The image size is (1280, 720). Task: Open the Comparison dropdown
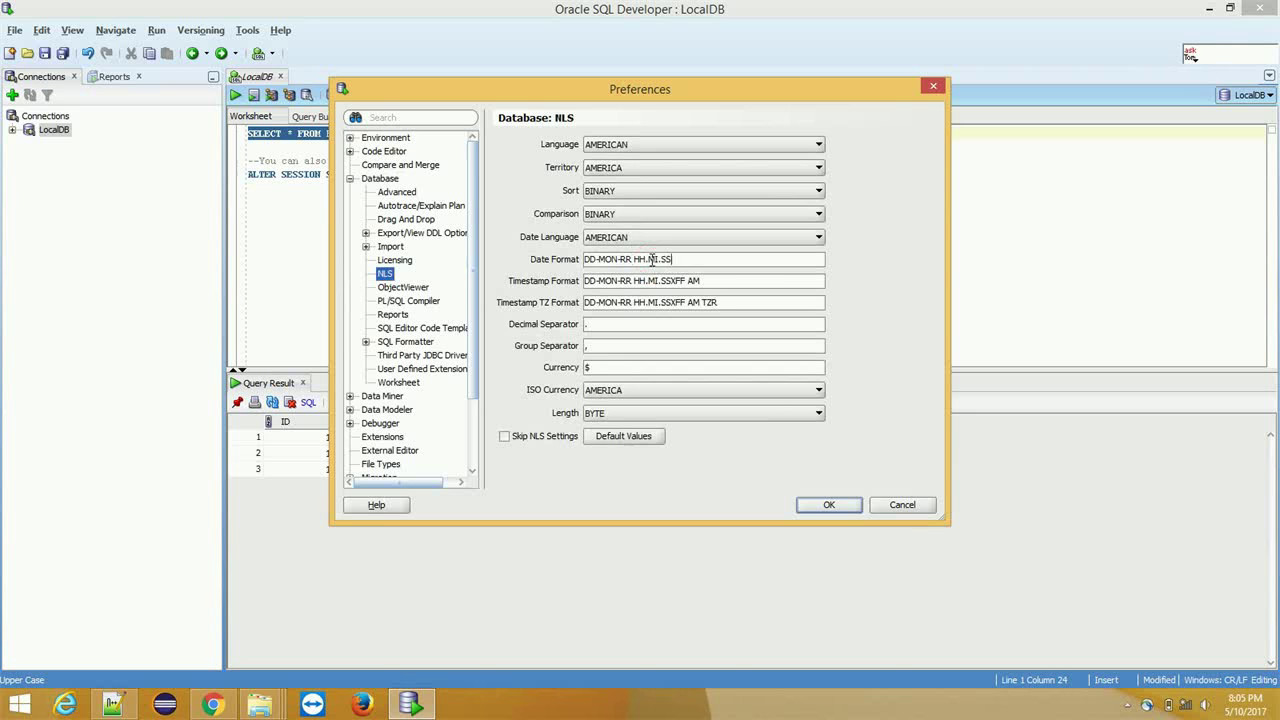point(819,214)
